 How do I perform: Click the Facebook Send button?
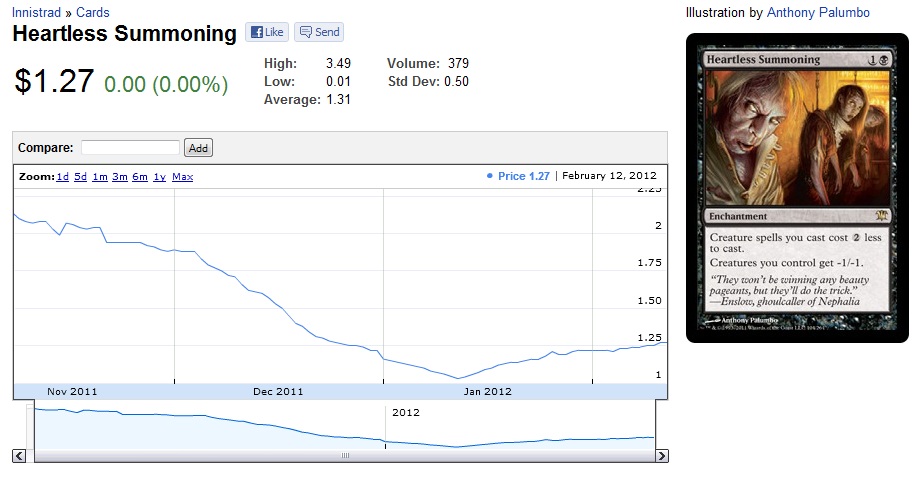tap(319, 32)
